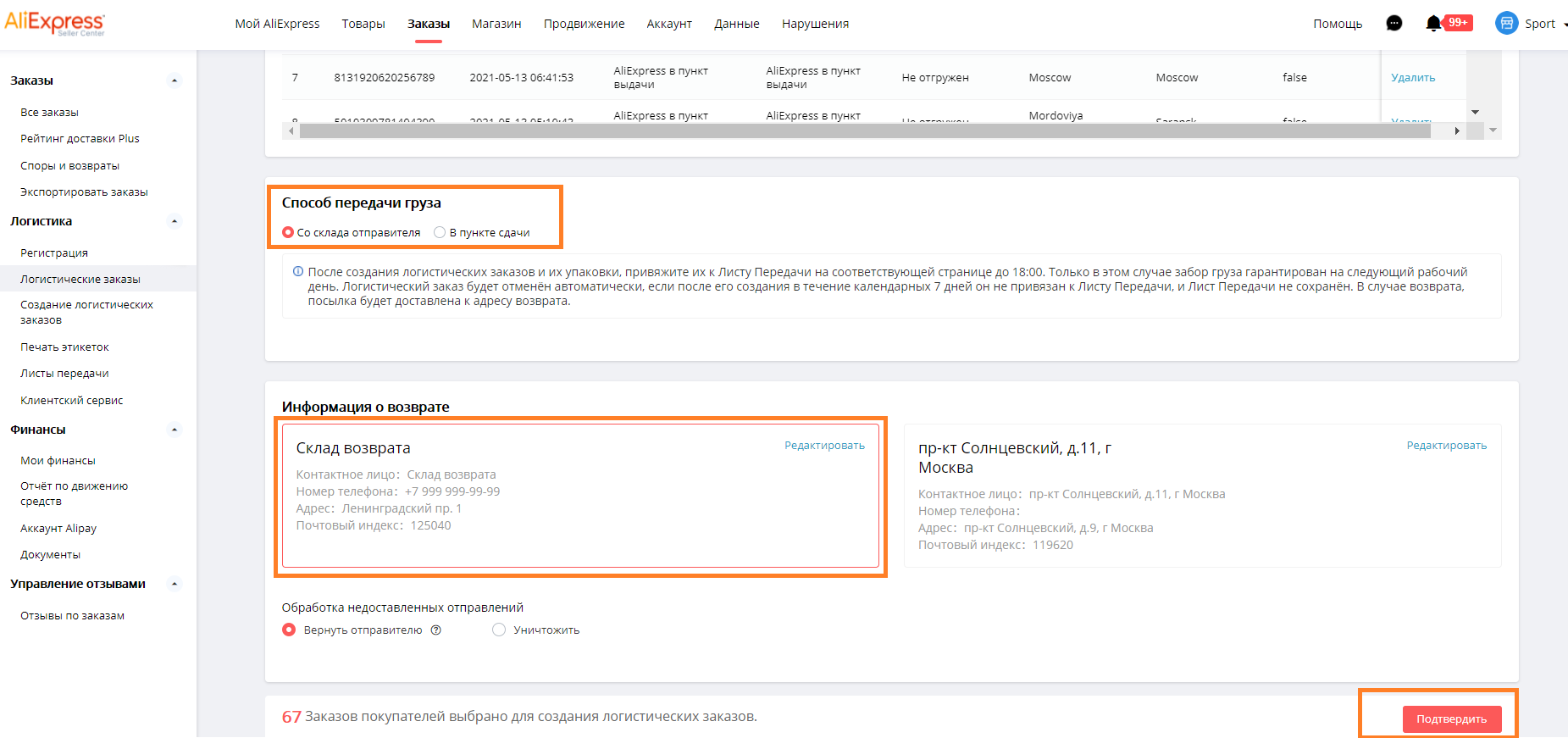Select В пункте сдачи radio option

440,232
